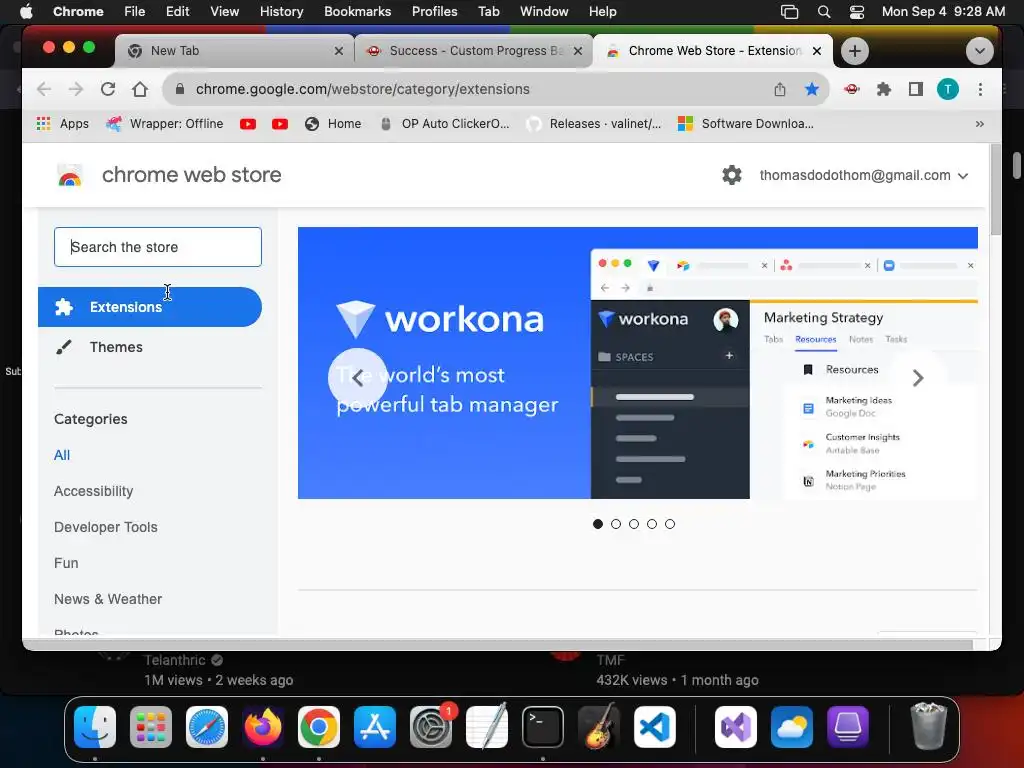Image resolution: width=1024 pixels, height=768 pixels.
Task: Open the History menu
Action: [x=281, y=12]
